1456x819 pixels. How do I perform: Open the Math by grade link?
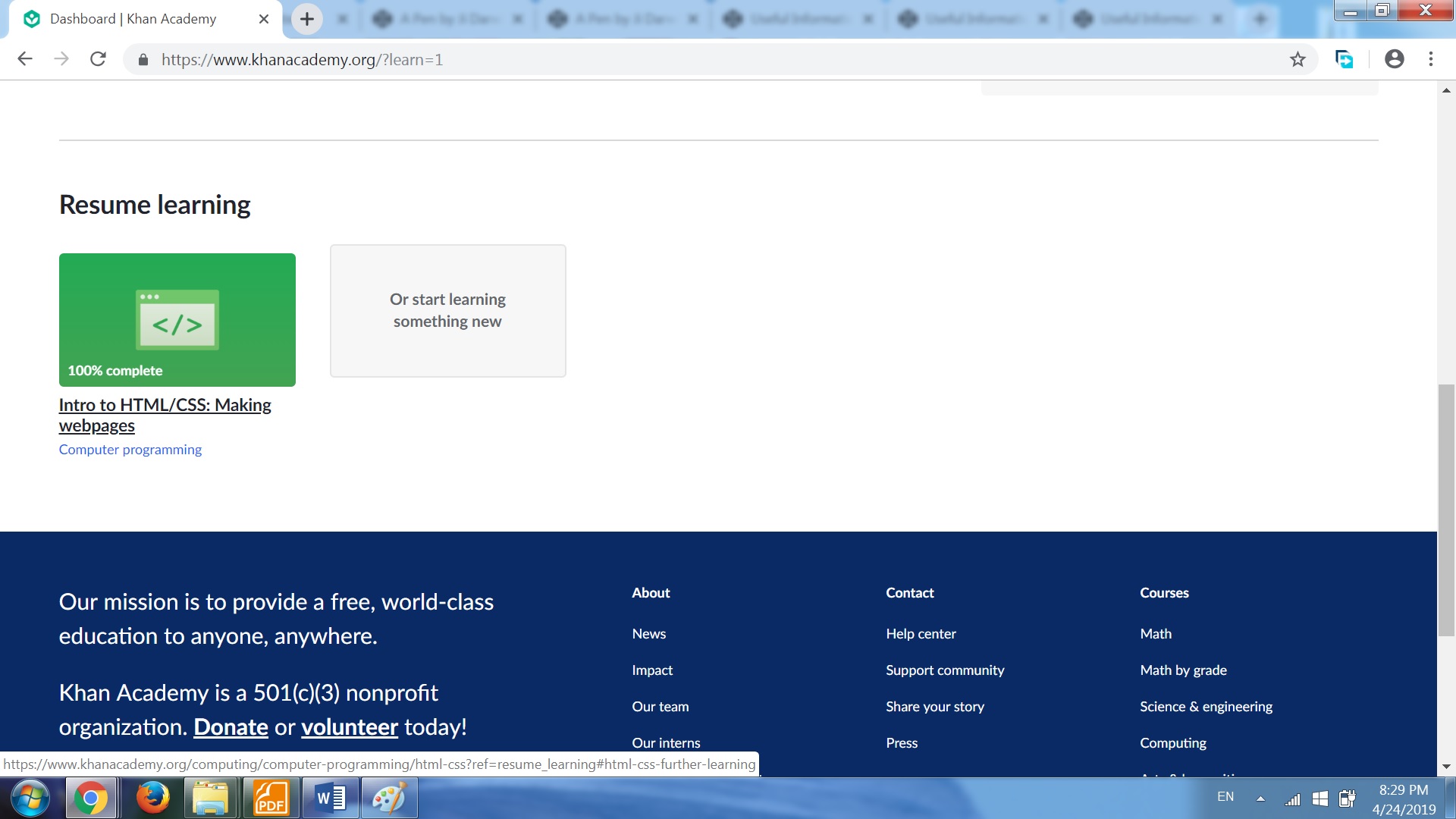click(1184, 670)
